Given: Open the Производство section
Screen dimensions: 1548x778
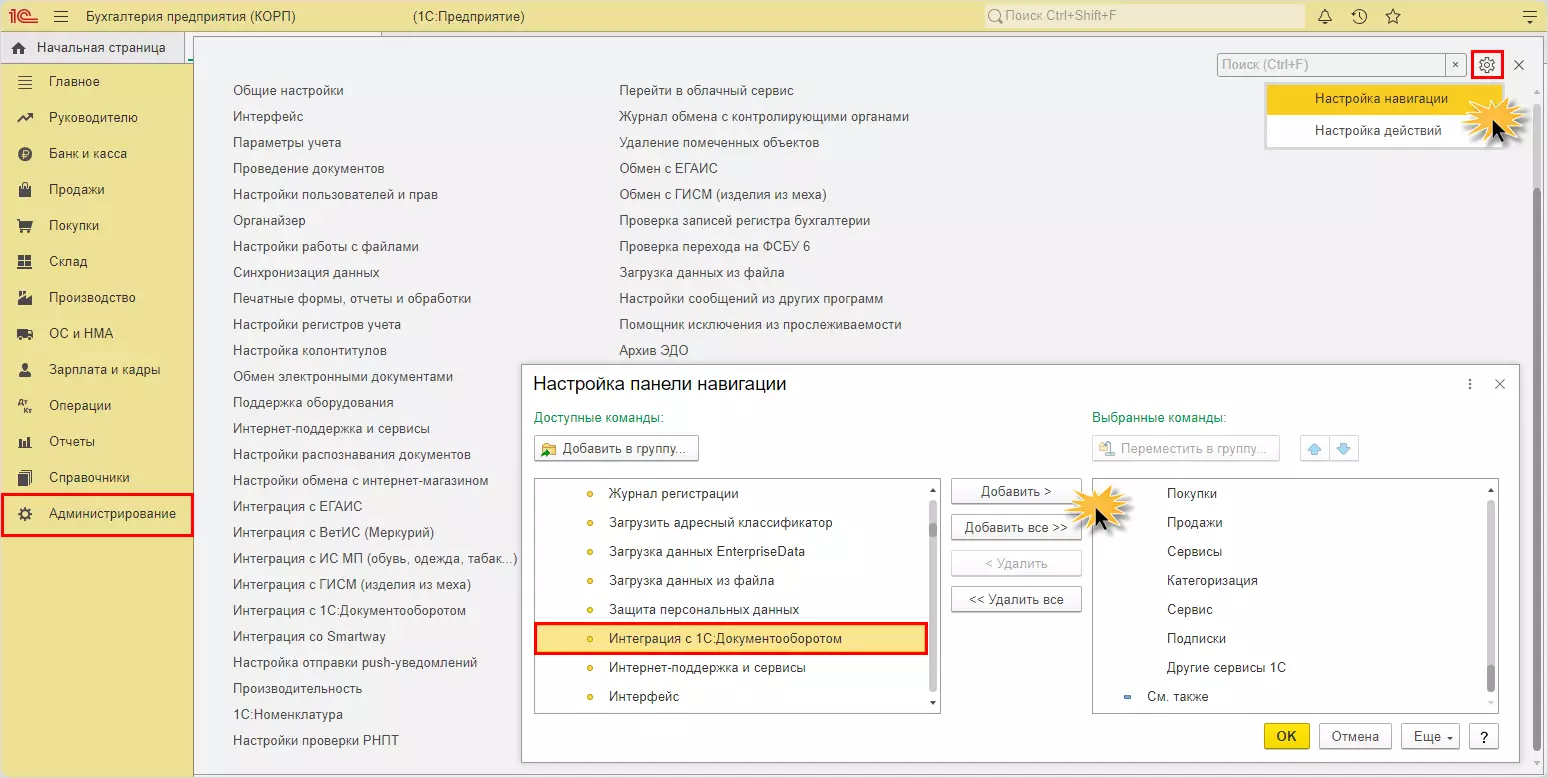Looking at the screenshot, I should pyautogui.click(x=96, y=298).
